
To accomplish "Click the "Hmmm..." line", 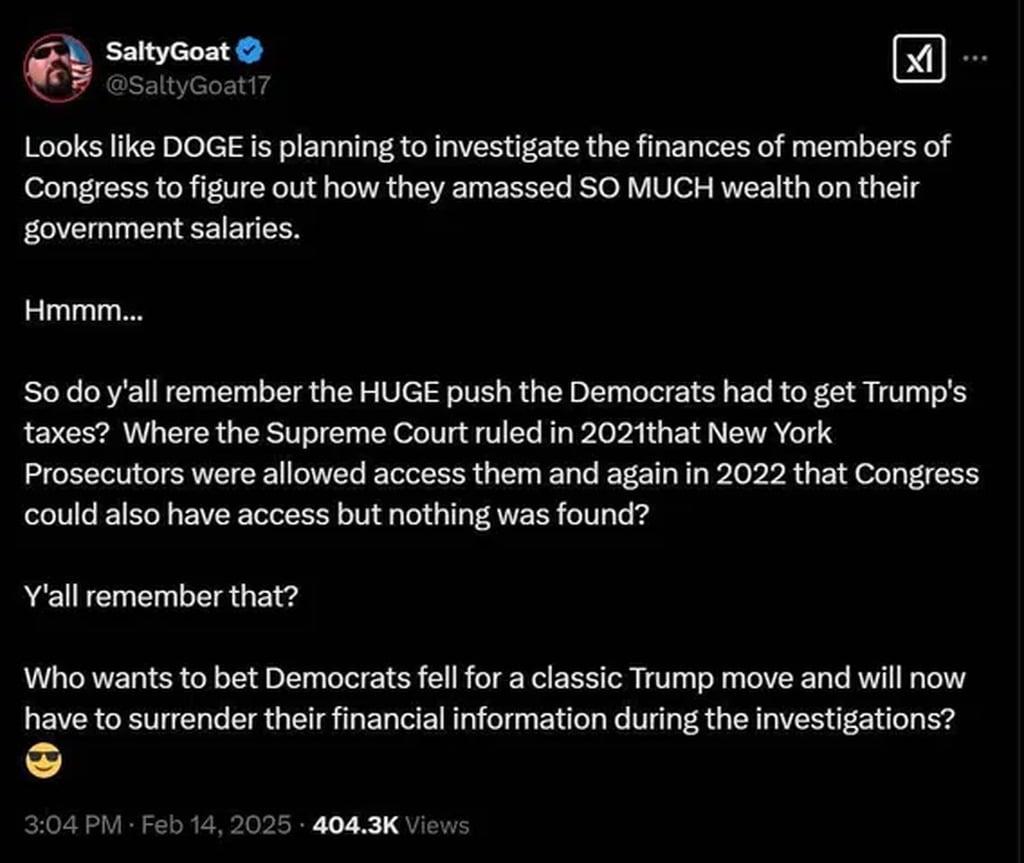I will coord(84,311).
